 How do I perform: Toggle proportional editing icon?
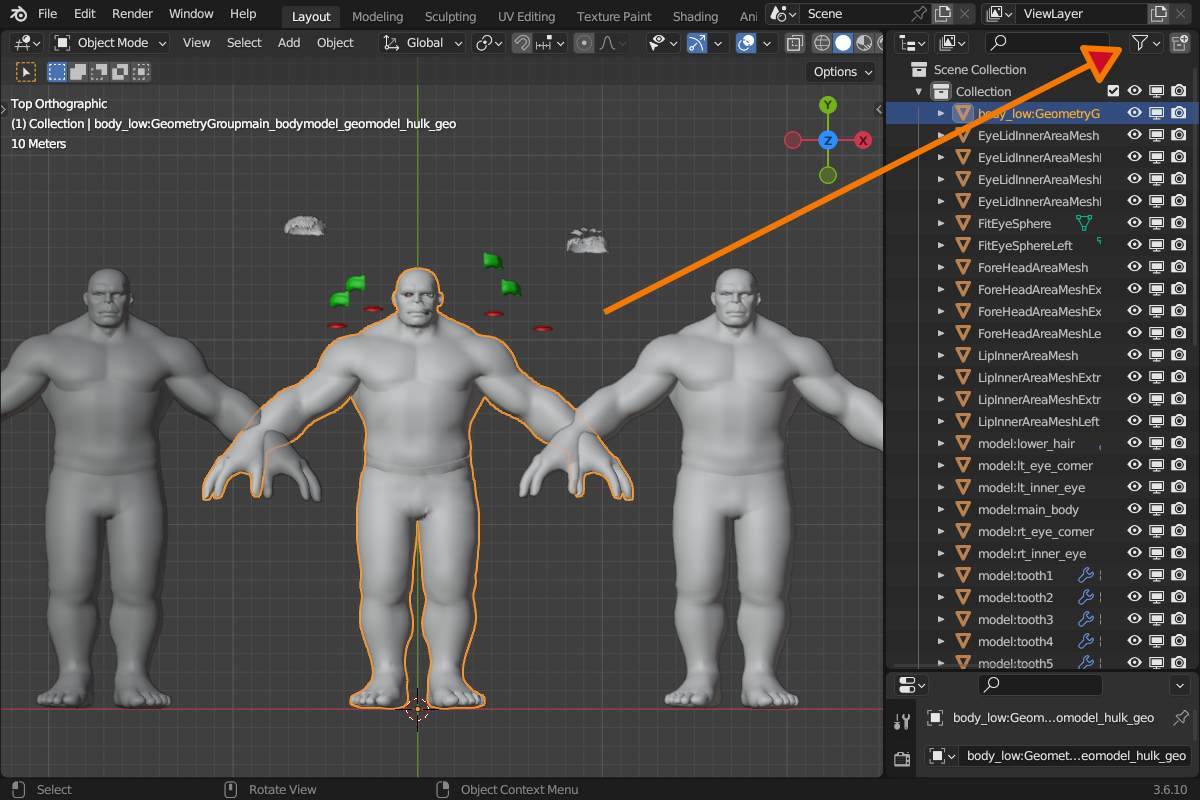coord(584,43)
